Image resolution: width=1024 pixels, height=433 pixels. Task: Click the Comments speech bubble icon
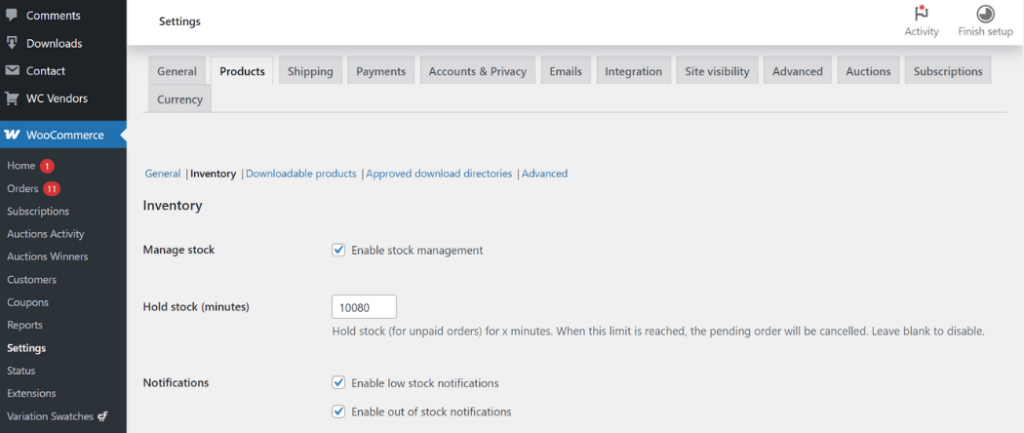click(11, 15)
